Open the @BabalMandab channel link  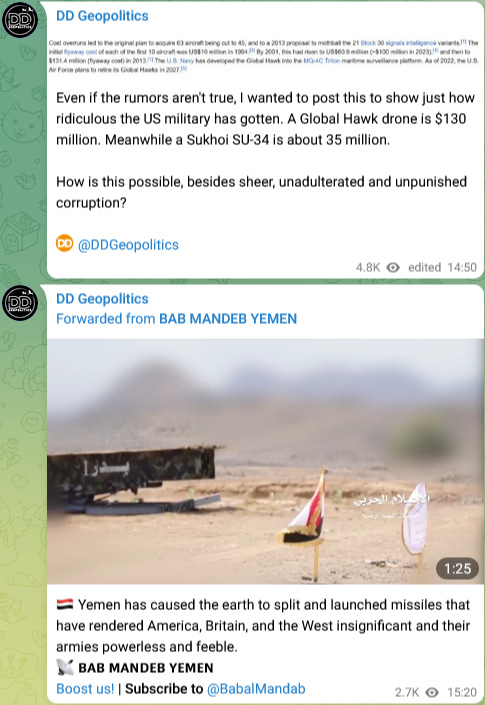coord(256,689)
